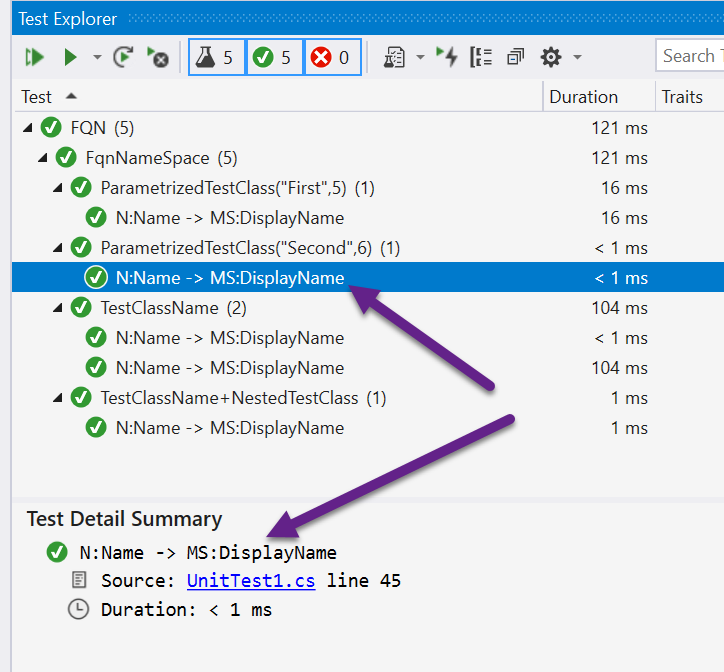
Task: Collapse ParametrizedTestClass("Second",6) node
Action: click(58, 248)
